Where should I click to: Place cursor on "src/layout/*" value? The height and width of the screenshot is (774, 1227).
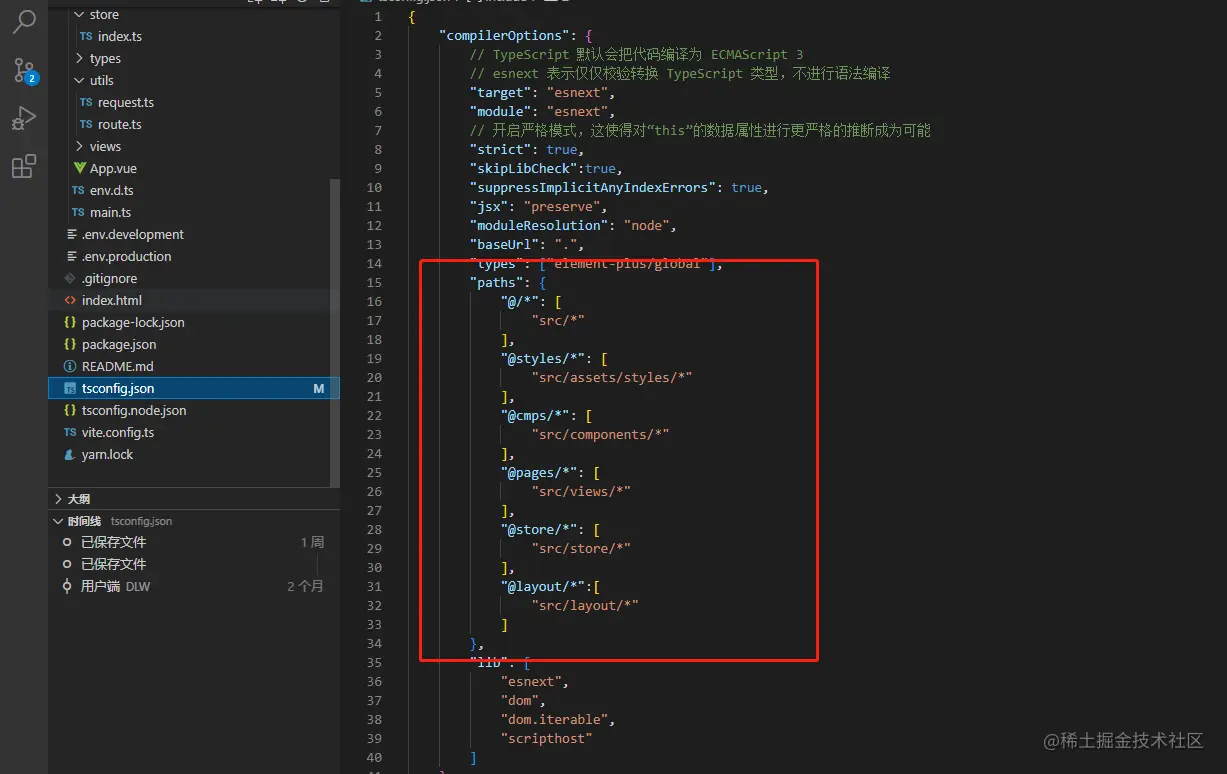point(585,605)
